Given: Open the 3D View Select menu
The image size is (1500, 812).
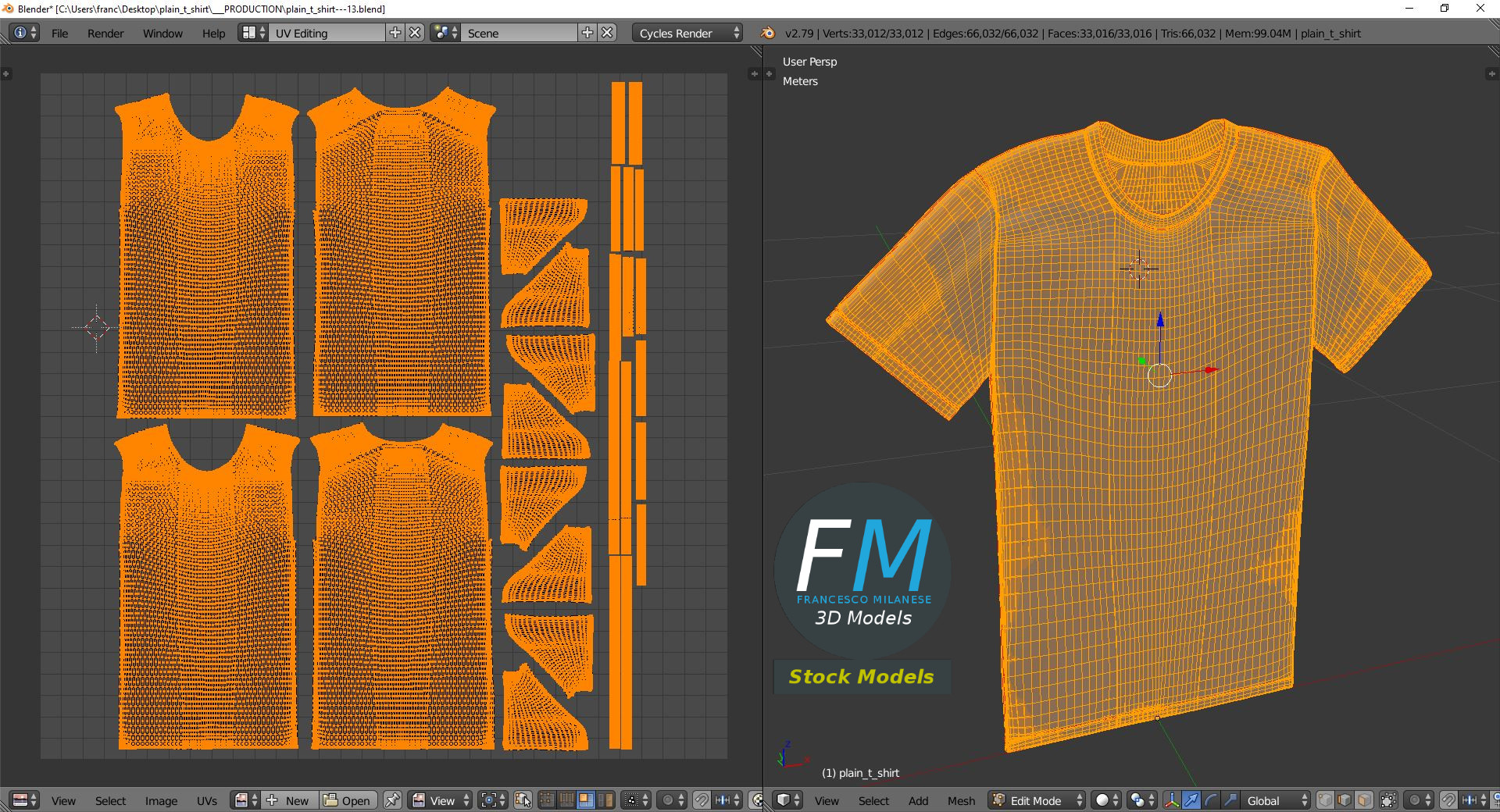Looking at the screenshot, I should [x=873, y=801].
